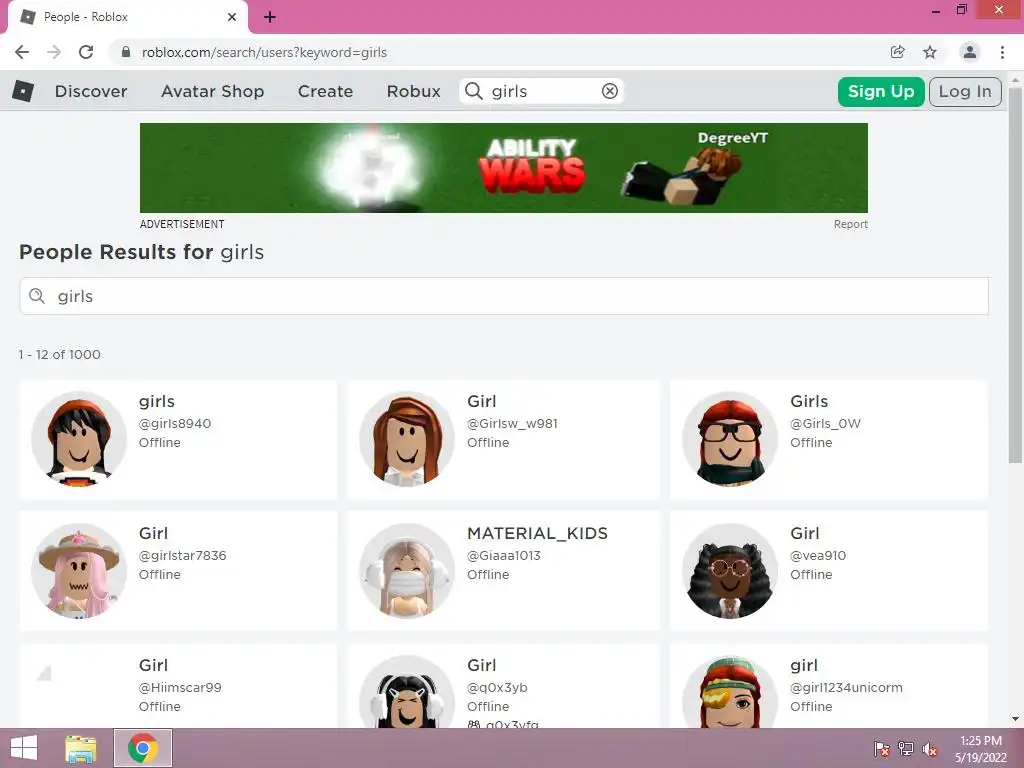Open avatar of user @q0x3yb

coord(407,692)
